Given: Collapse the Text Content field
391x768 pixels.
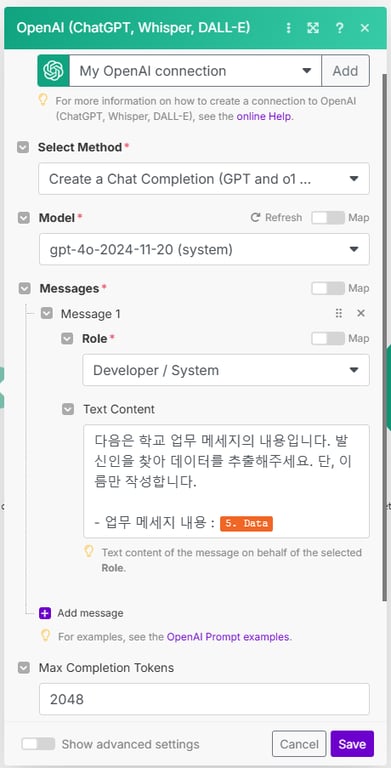Looking at the screenshot, I should click(68, 409).
